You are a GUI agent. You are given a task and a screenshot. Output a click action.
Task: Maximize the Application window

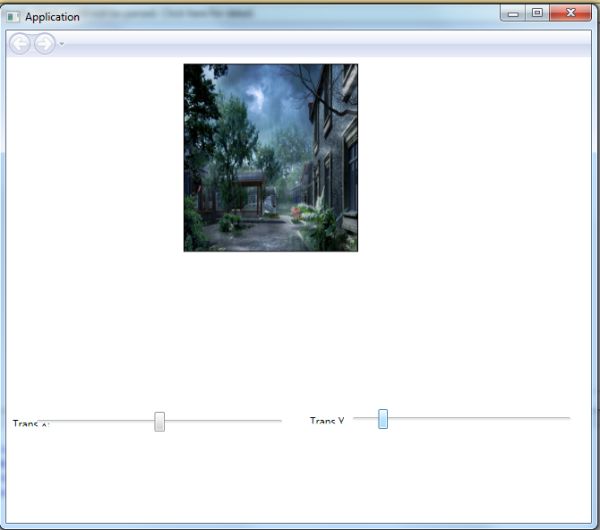(537, 13)
